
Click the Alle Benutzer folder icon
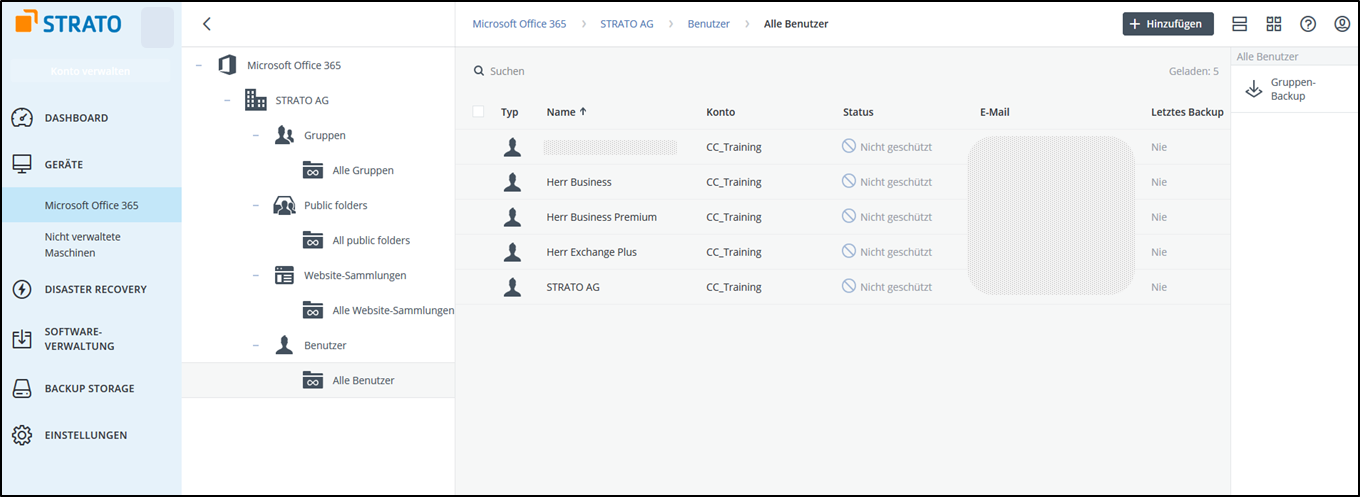[x=313, y=380]
